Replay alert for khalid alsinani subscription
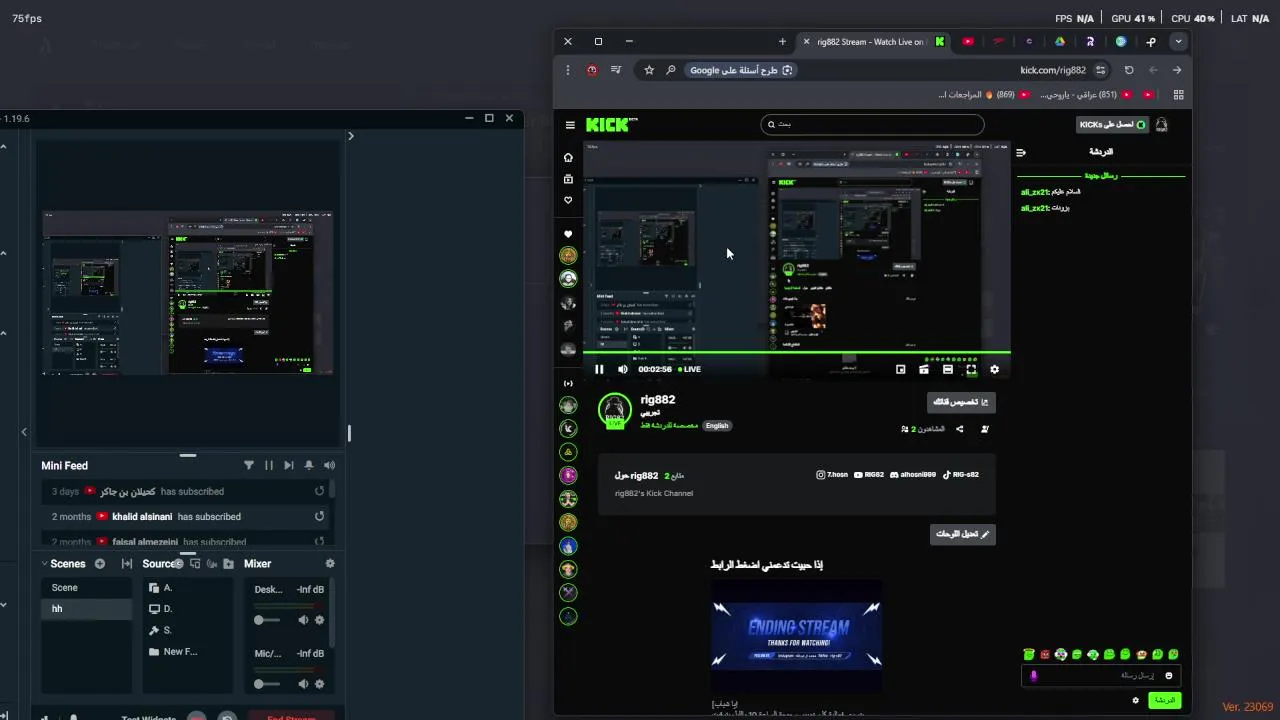Image resolution: width=1280 pixels, height=720 pixels. point(319,517)
